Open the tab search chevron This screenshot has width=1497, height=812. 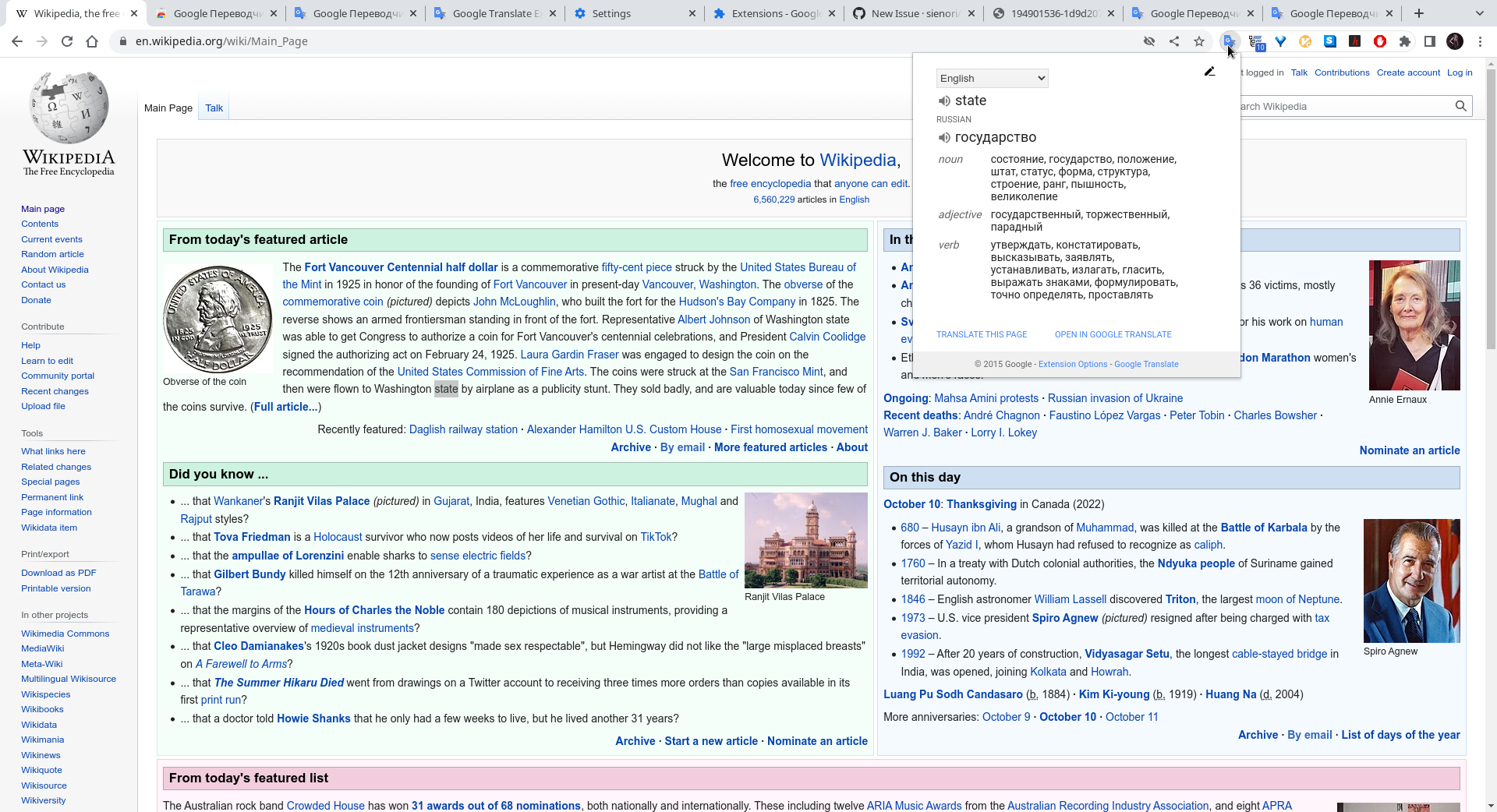(1480, 13)
